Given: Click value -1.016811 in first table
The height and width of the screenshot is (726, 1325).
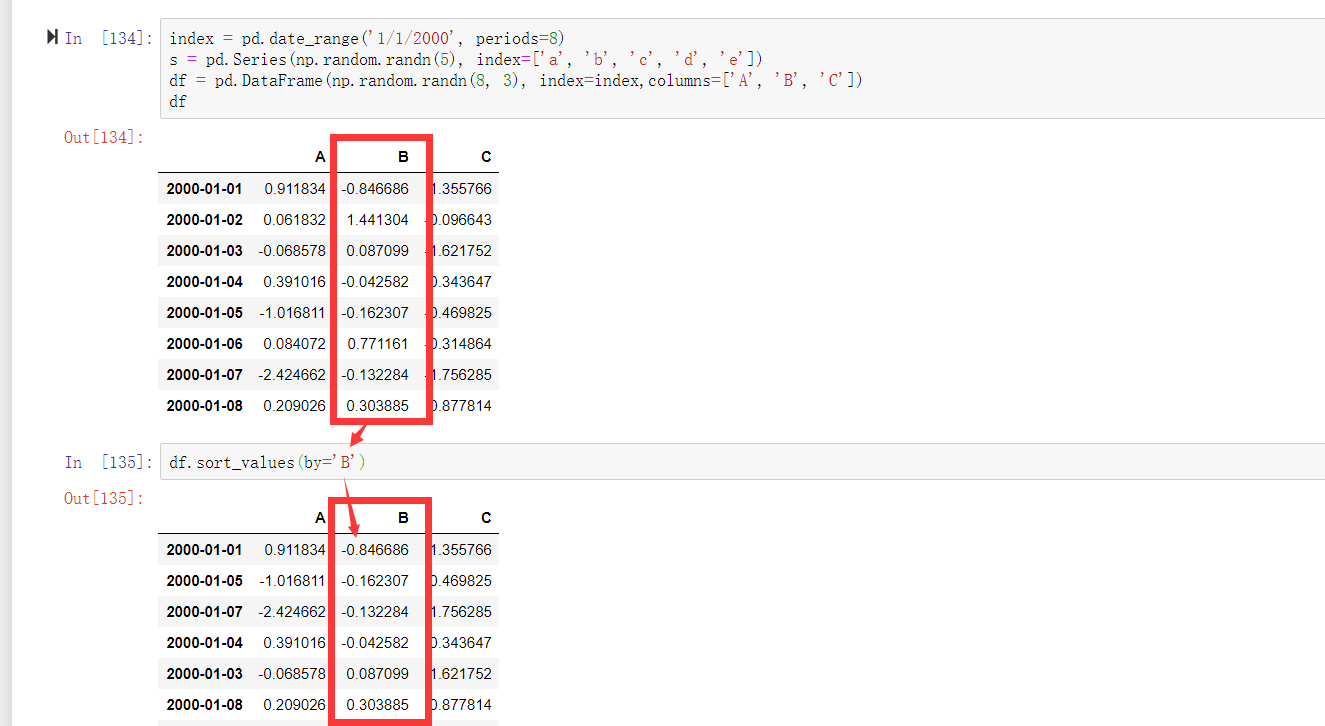Looking at the screenshot, I should [292, 312].
